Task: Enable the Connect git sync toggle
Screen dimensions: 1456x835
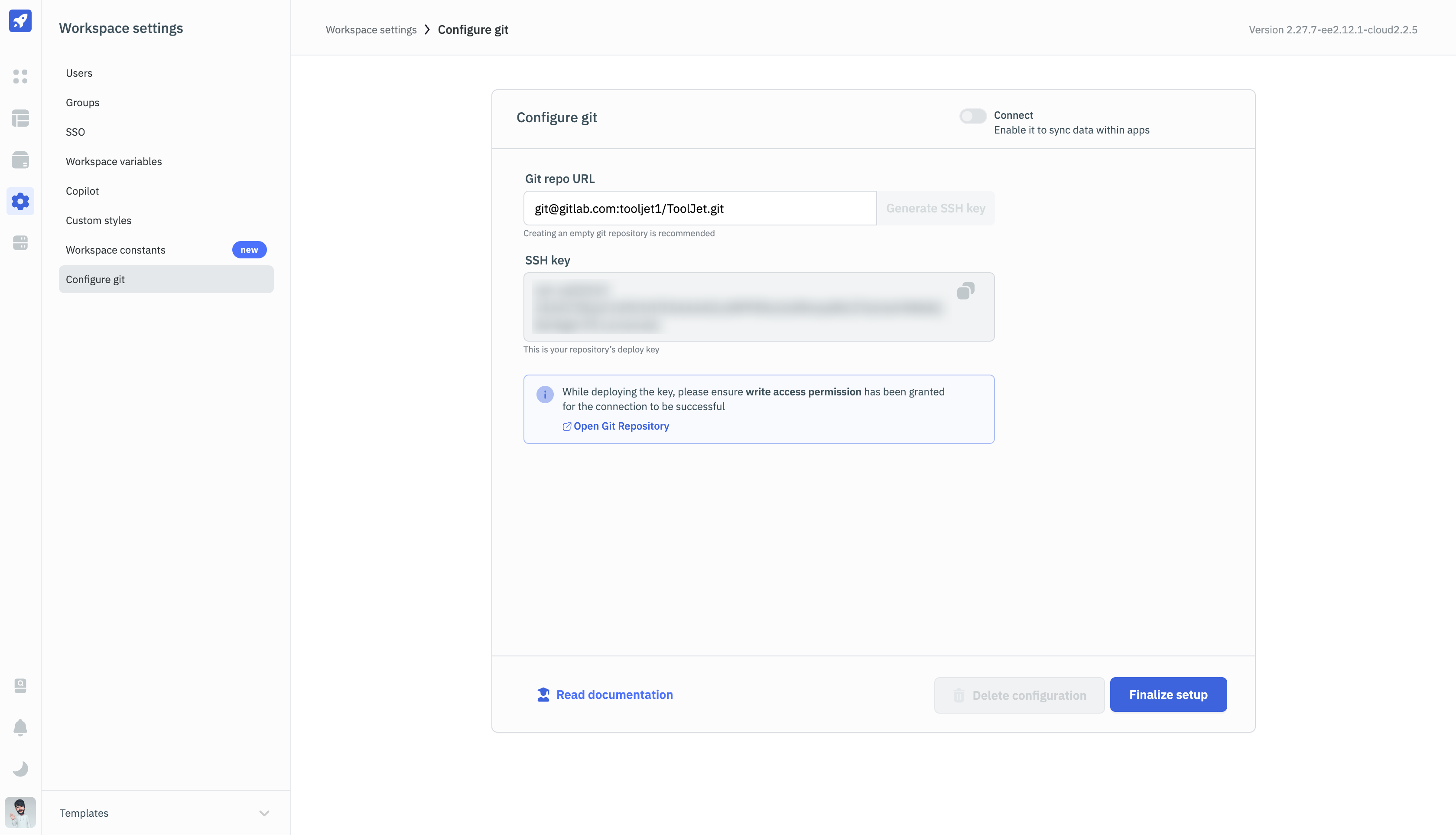Action: pyautogui.click(x=973, y=116)
